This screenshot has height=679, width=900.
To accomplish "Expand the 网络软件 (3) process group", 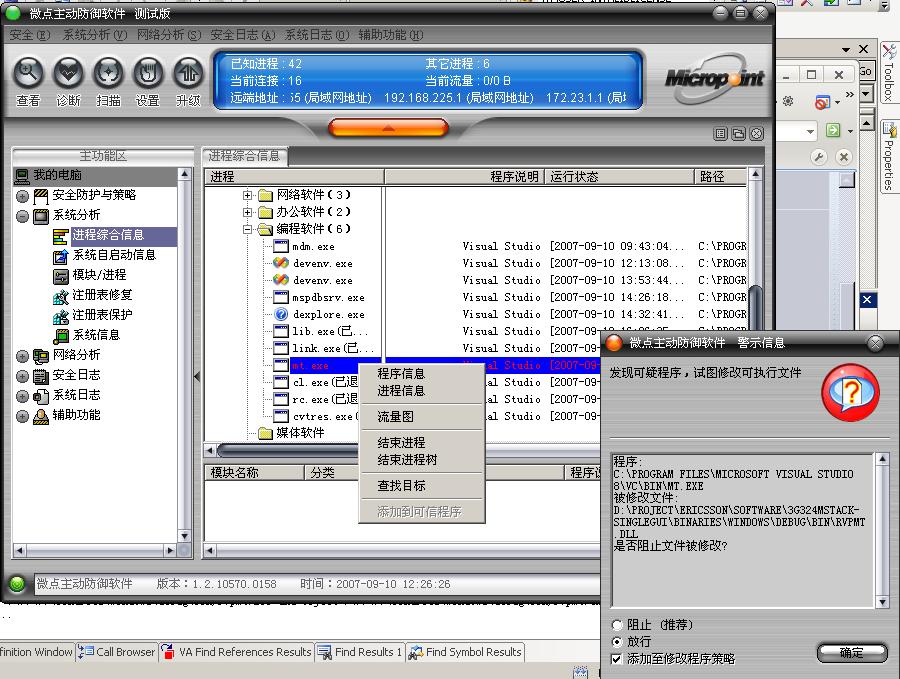I will [247, 195].
